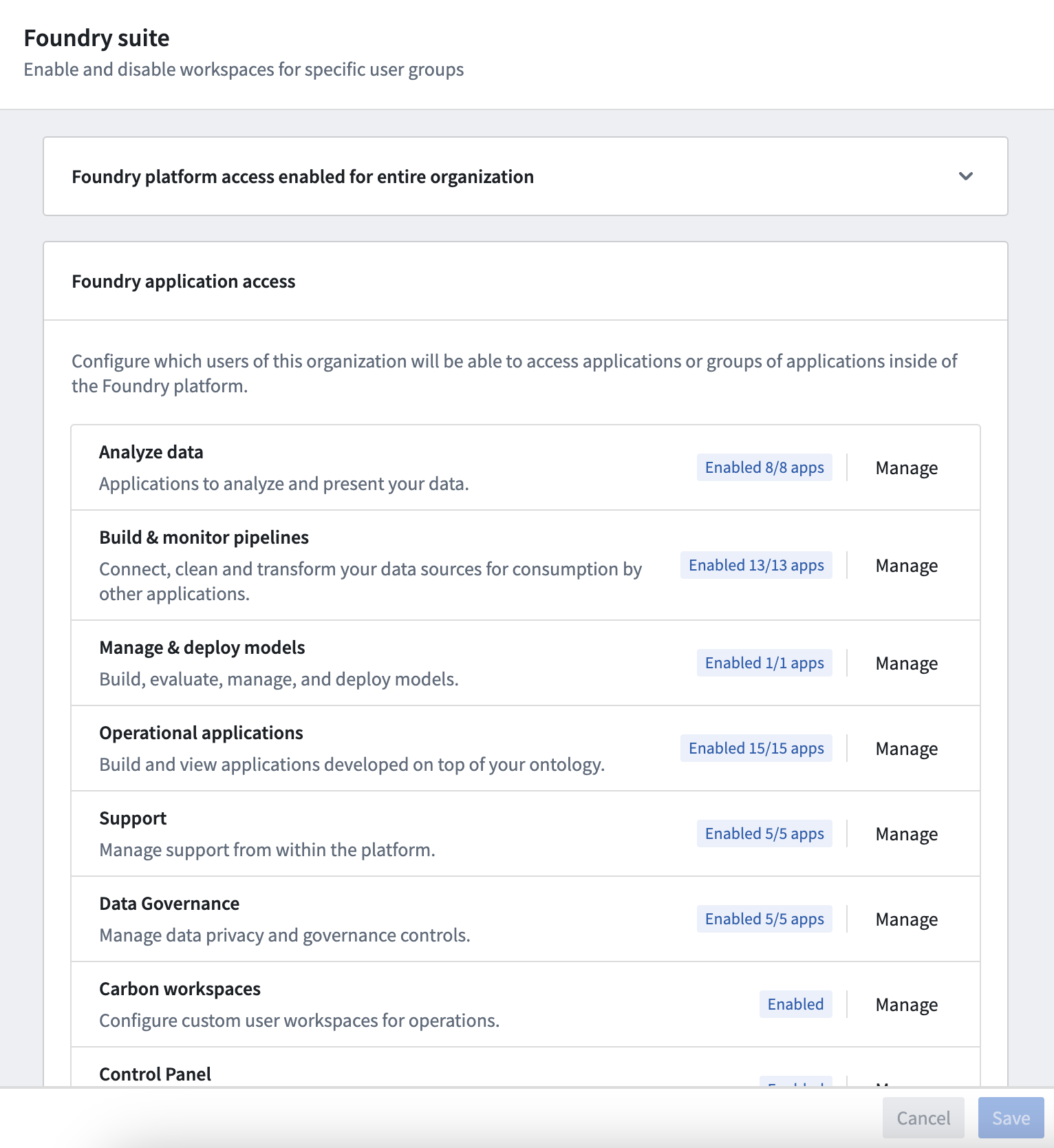The height and width of the screenshot is (1148, 1054).
Task: Cancel the changes
Action: [x=923, y=1118]
